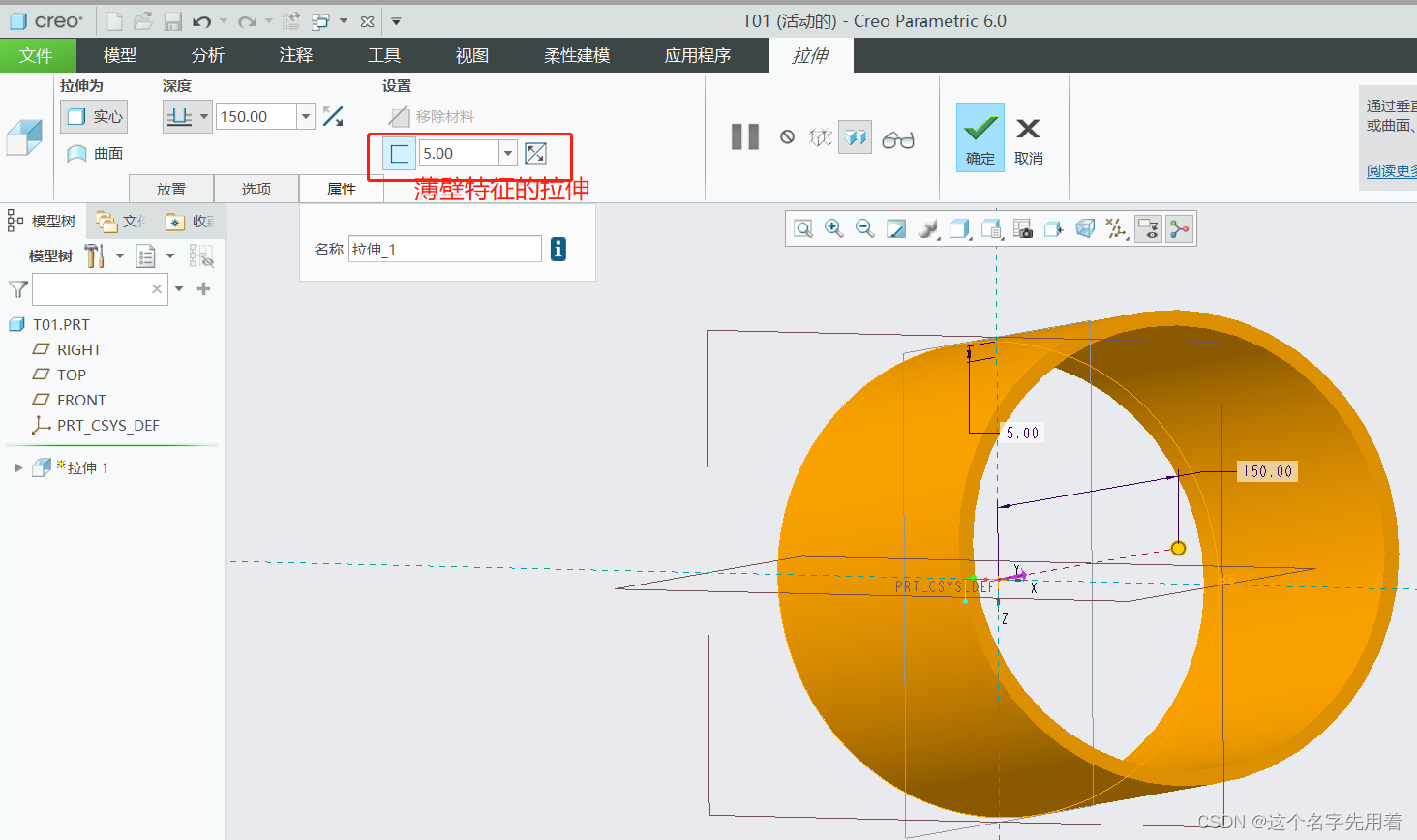1417x840 pixels.
Task: Open the 文件 (File) menu
Action: [36, 55]
